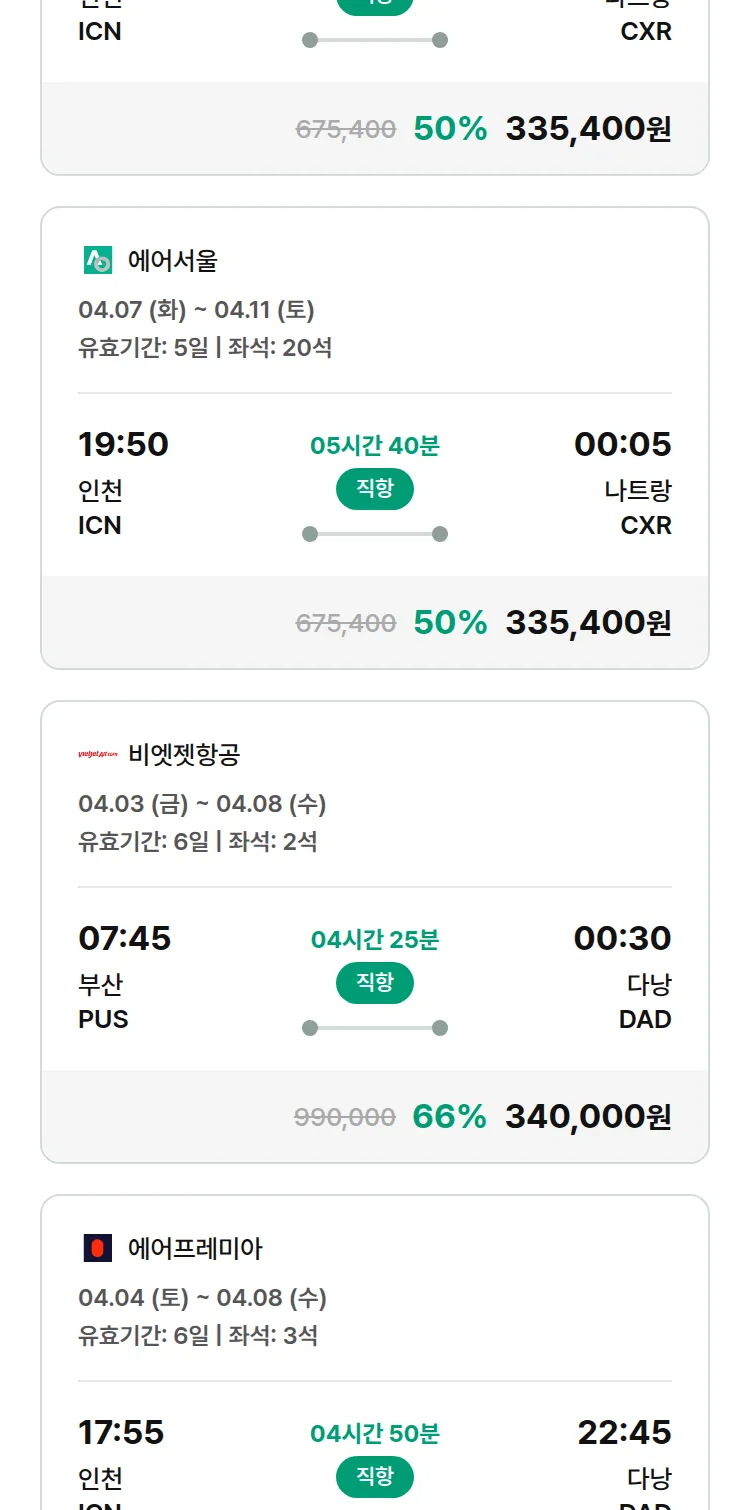Click the 직항 badge on Air Seoul flight
Viewport: 750px width, 1510px height.
click(375, 489)
